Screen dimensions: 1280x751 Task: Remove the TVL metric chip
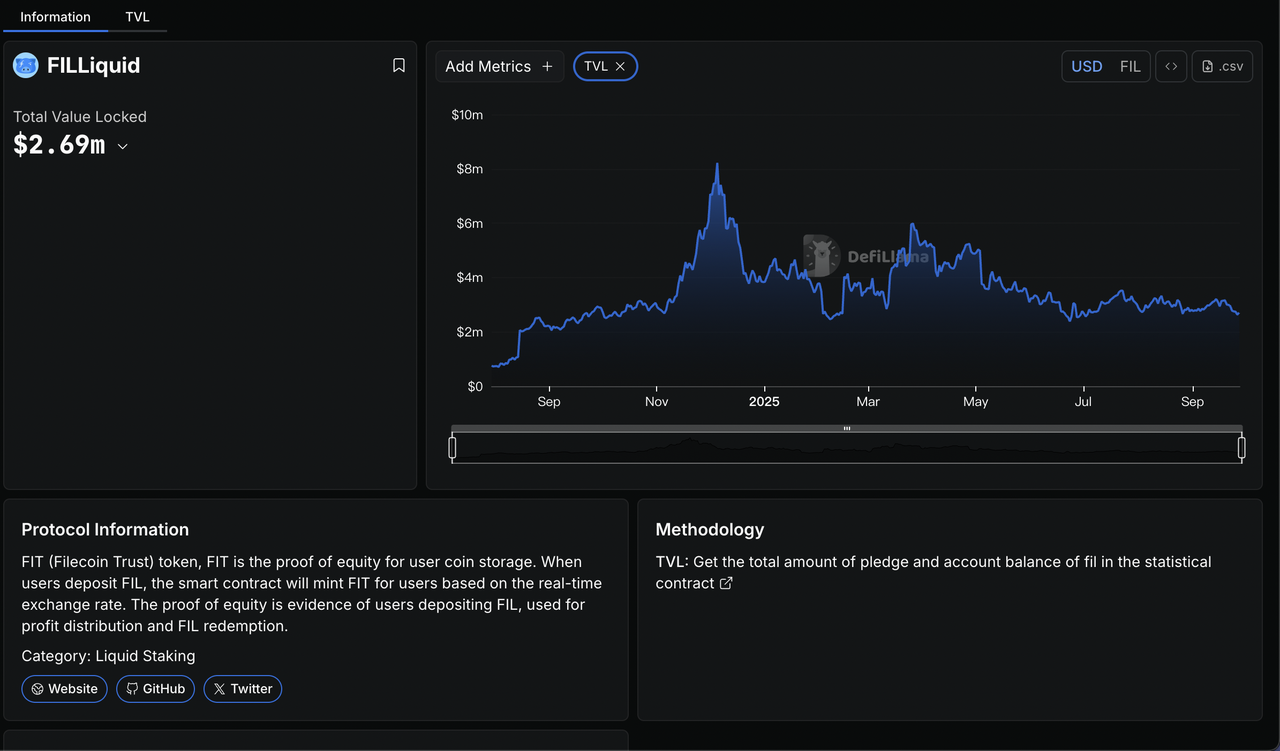(620, 66)
